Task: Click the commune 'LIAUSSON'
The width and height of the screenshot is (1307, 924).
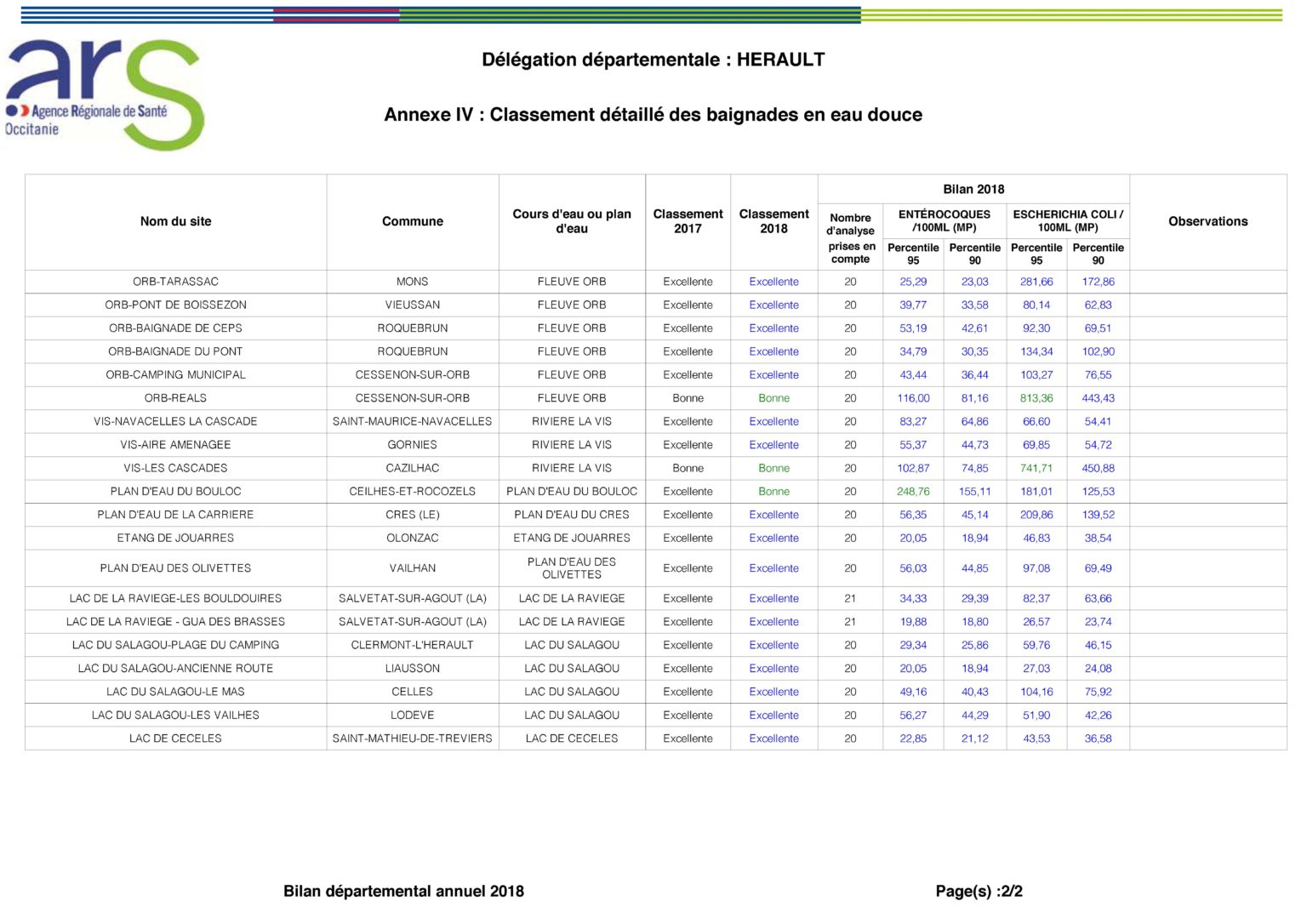Action: [413, 669]
